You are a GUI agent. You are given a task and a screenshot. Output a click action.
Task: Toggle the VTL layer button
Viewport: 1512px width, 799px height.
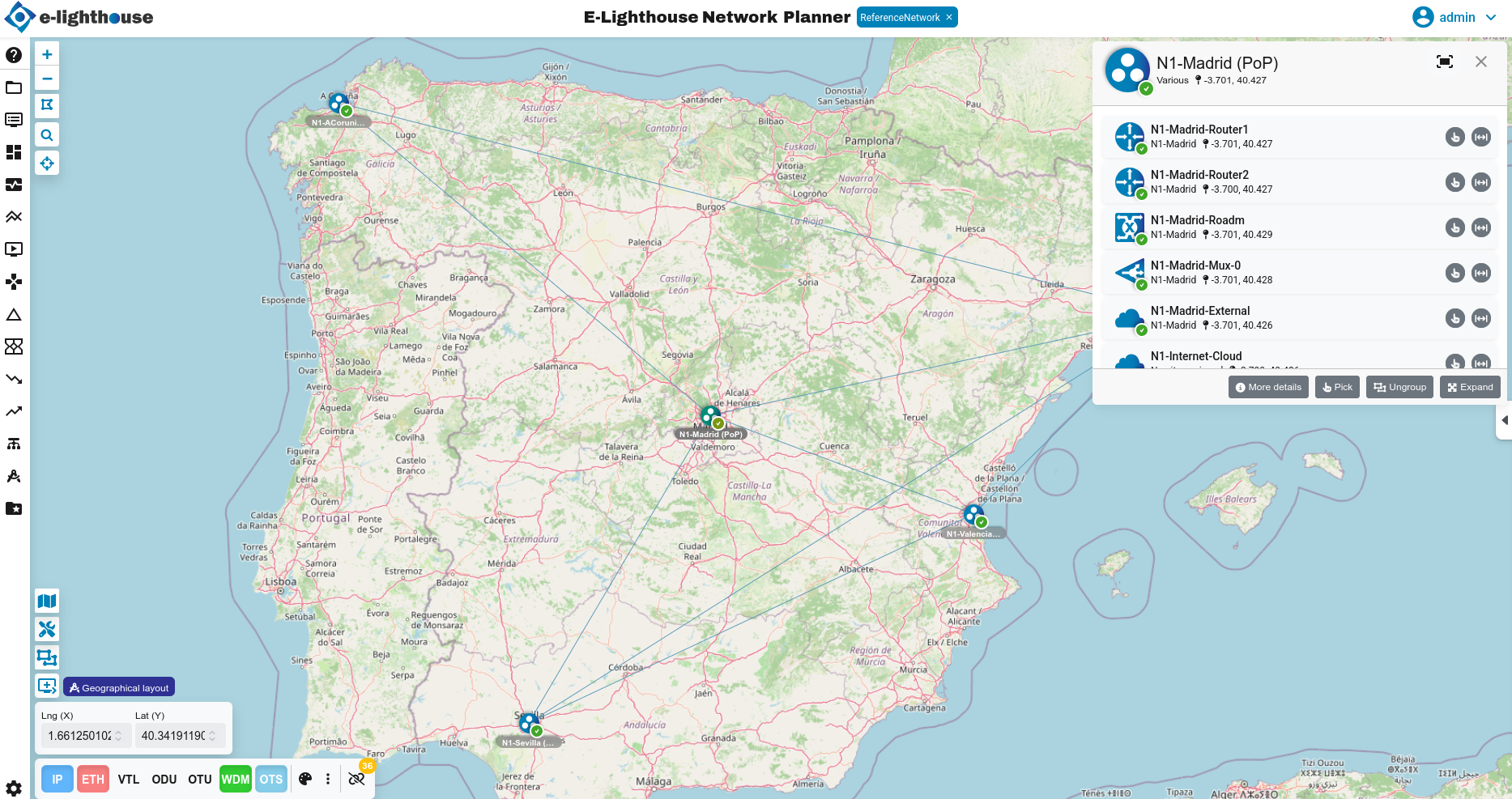(x=129, y=779)
